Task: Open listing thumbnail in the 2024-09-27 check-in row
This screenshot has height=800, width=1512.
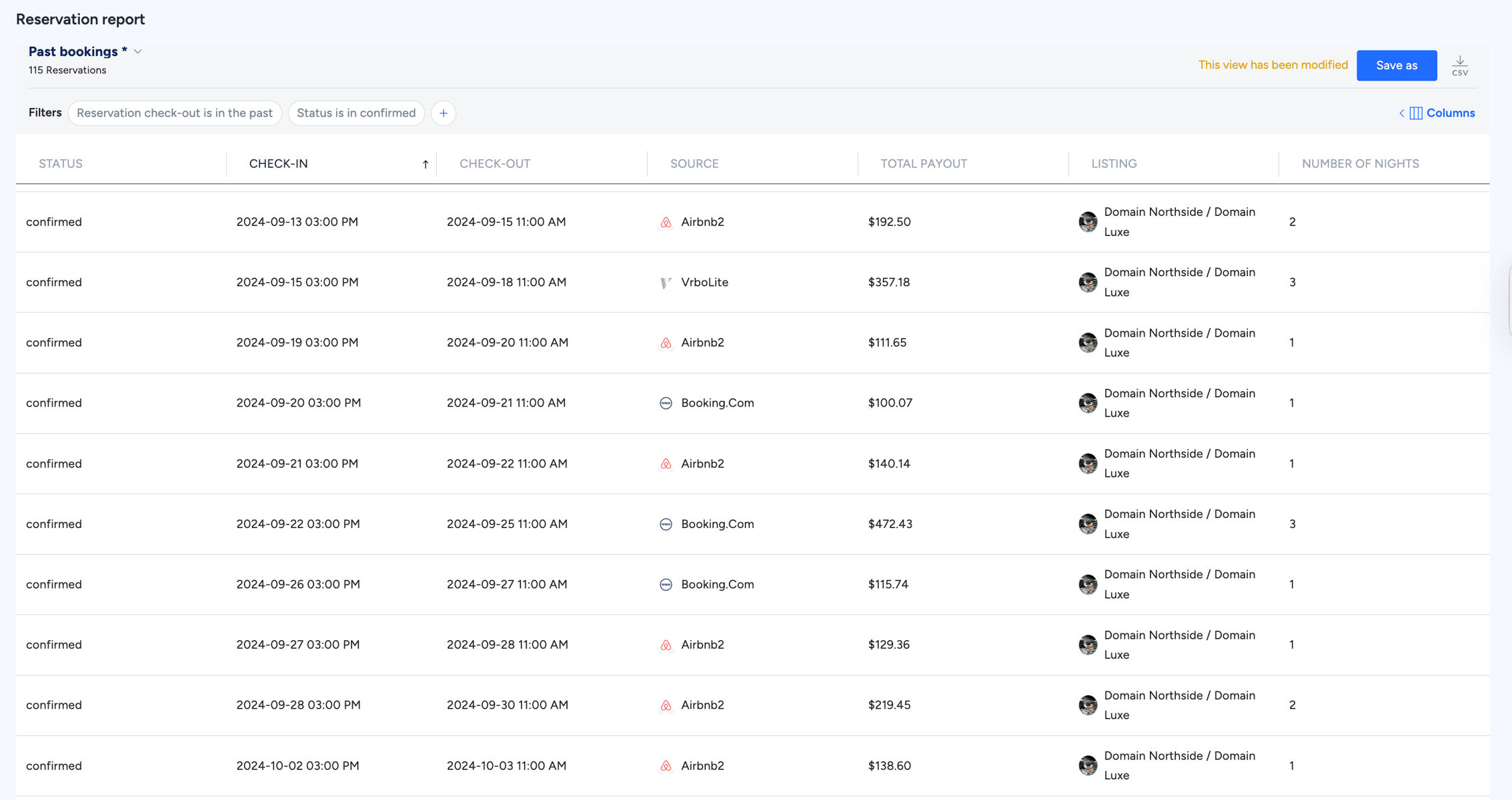Action: point(1088,645)
